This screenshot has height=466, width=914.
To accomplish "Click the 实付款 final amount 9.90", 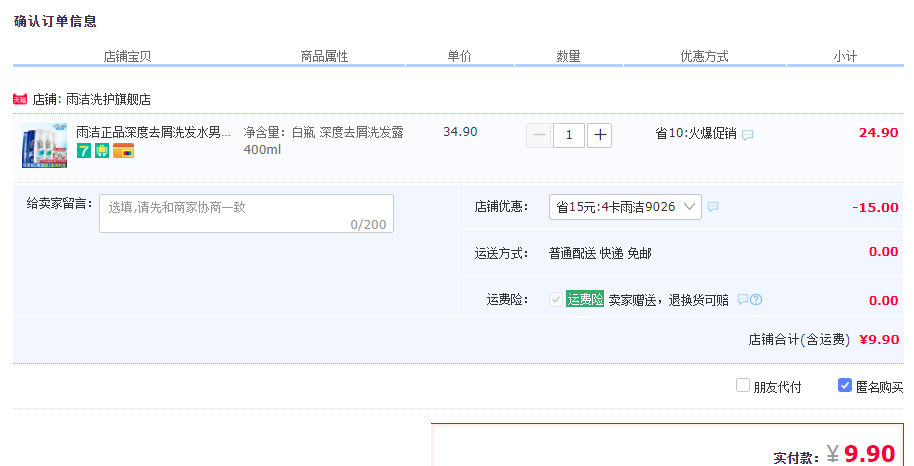I will (x=869, y=453).
